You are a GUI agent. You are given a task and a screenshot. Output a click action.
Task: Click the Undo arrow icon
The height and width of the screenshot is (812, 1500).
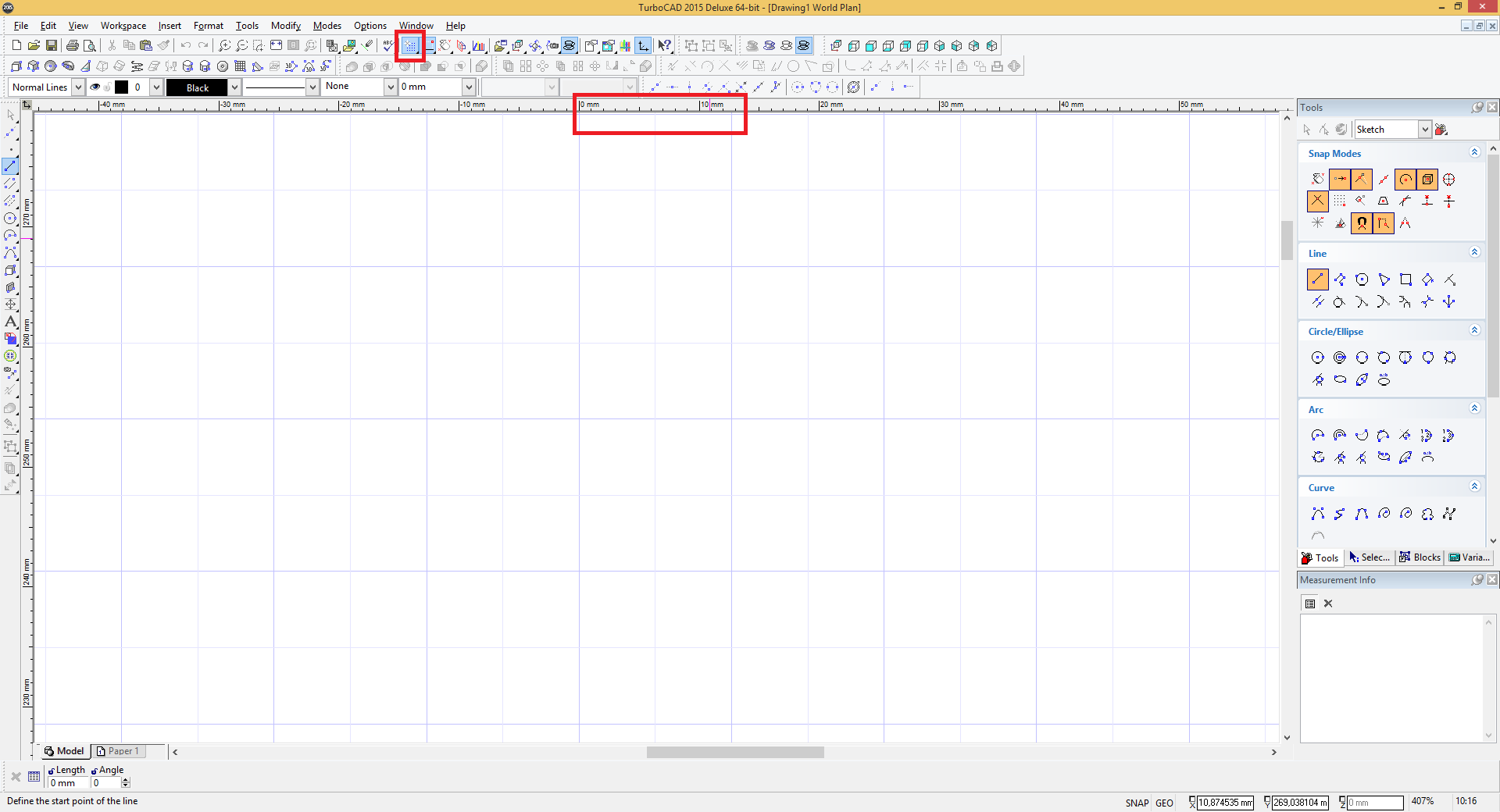tap(185, 46)
